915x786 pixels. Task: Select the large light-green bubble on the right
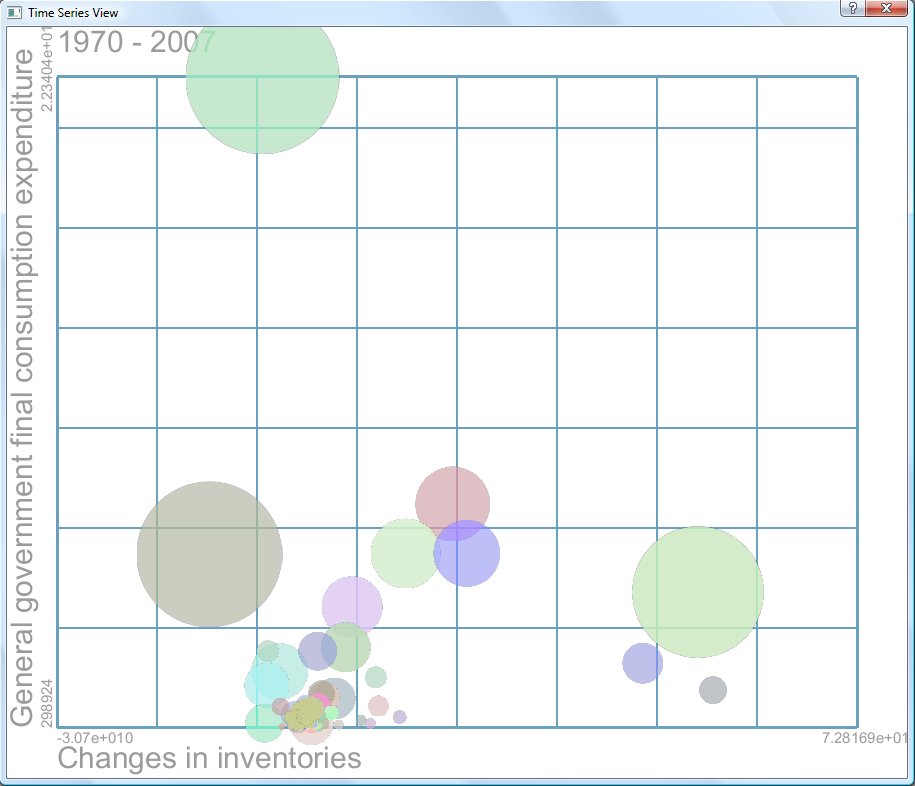698,592
